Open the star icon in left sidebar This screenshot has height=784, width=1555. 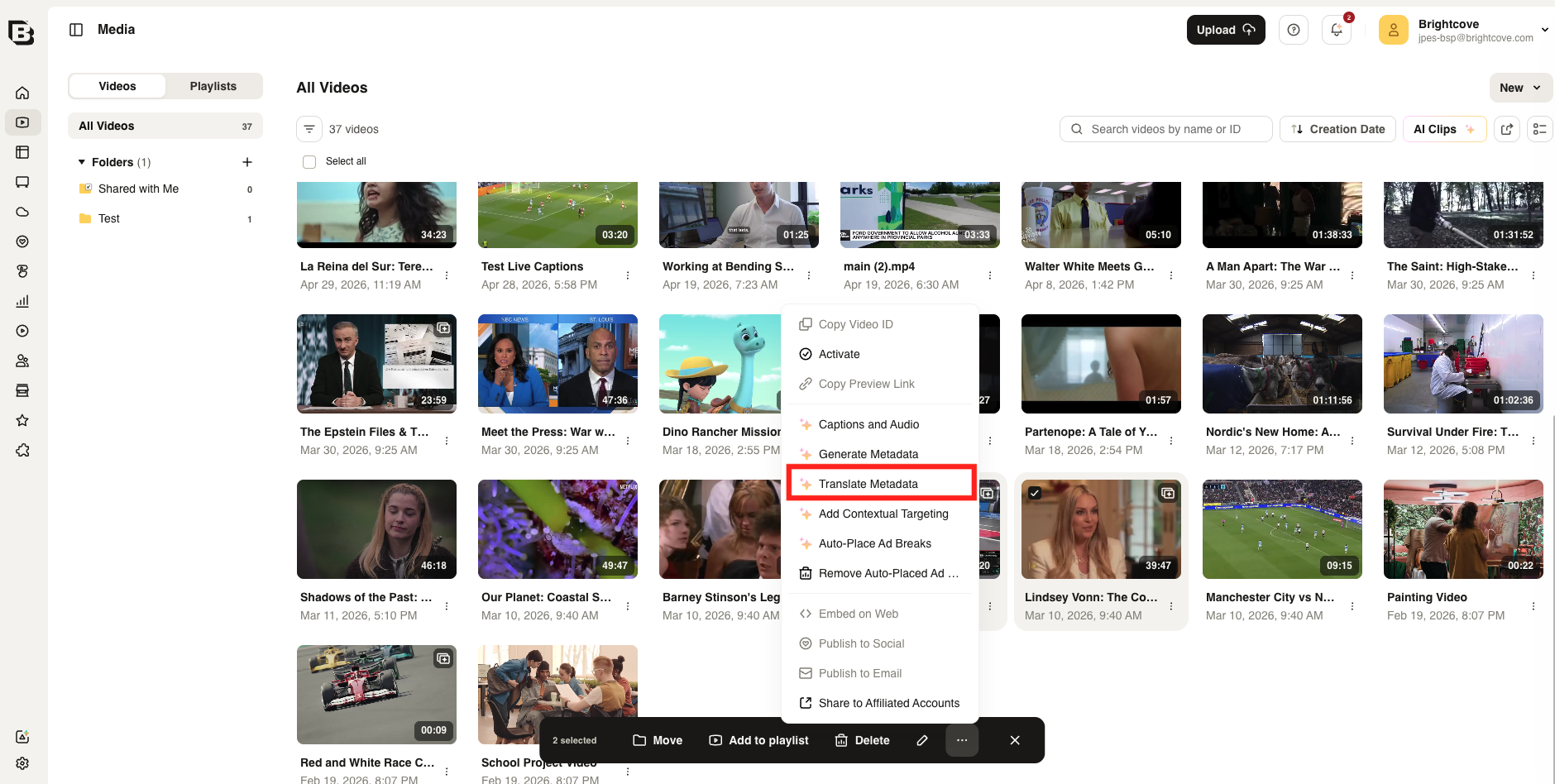click(x=22, y=420)
